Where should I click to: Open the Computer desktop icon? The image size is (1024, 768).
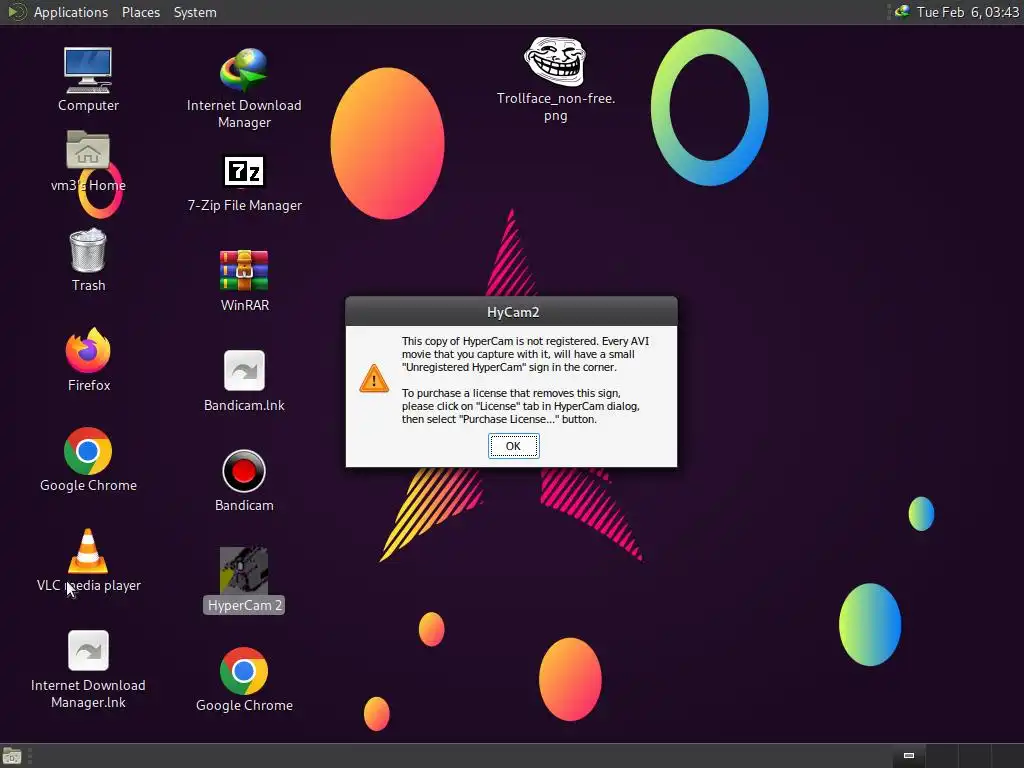click(88, 71)
